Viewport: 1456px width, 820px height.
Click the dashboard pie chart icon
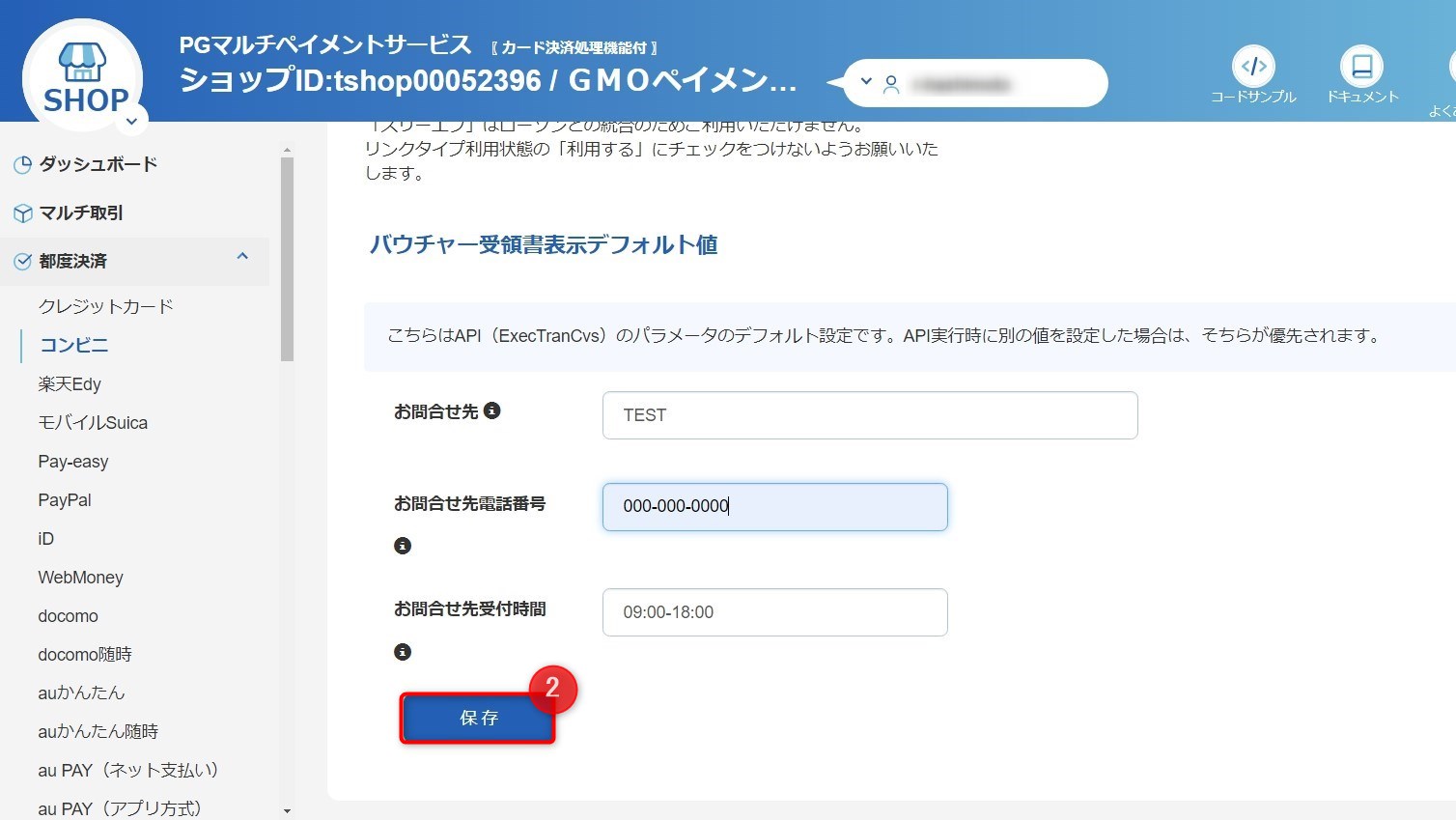pos(22,165)
